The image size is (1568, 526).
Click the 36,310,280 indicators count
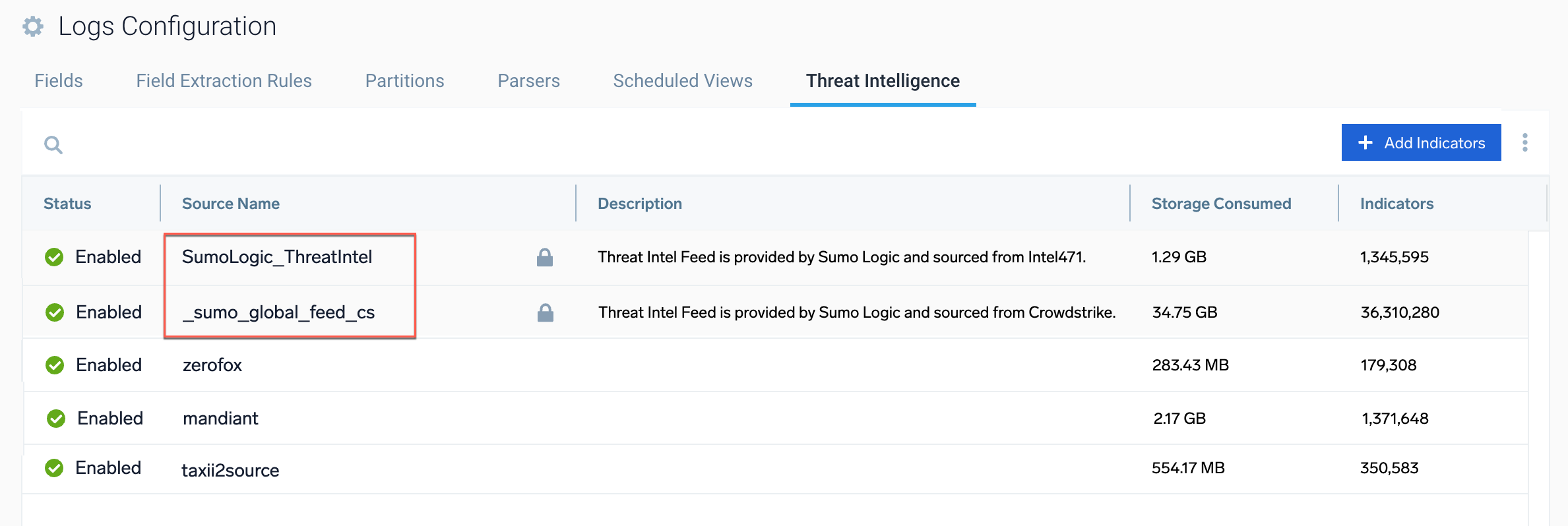[1400, 312]
